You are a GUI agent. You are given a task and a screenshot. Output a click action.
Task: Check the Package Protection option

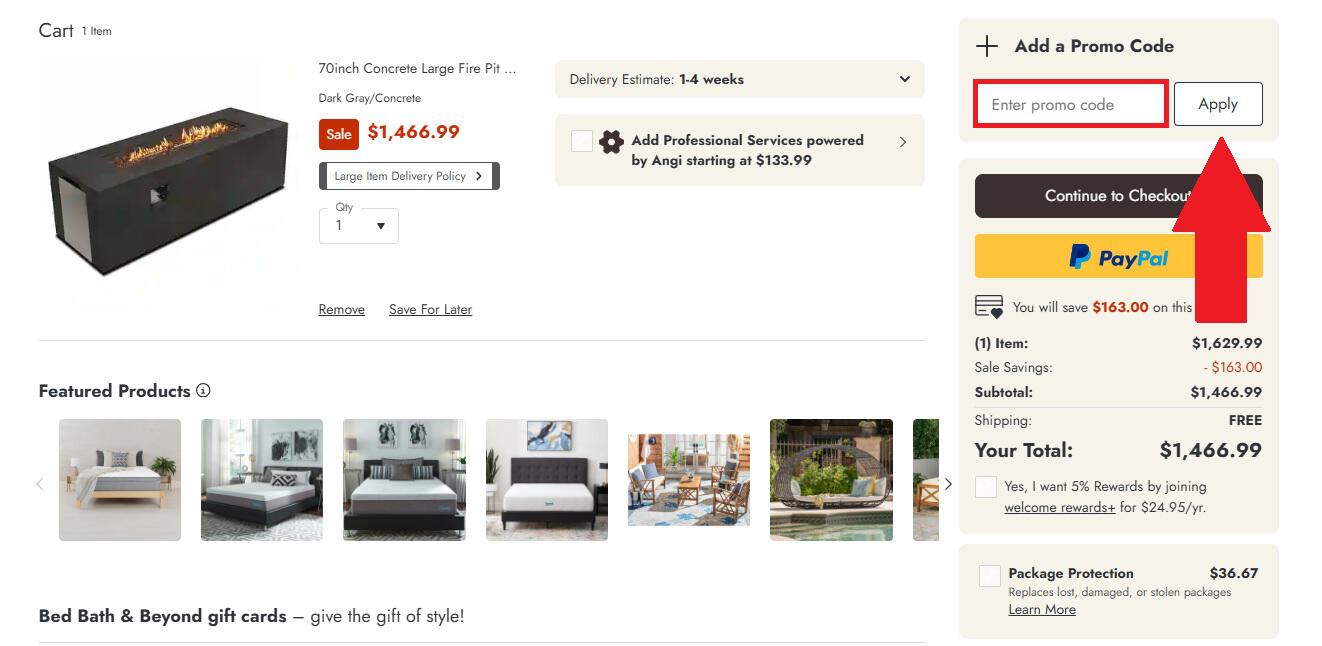[x=989, y=575]
